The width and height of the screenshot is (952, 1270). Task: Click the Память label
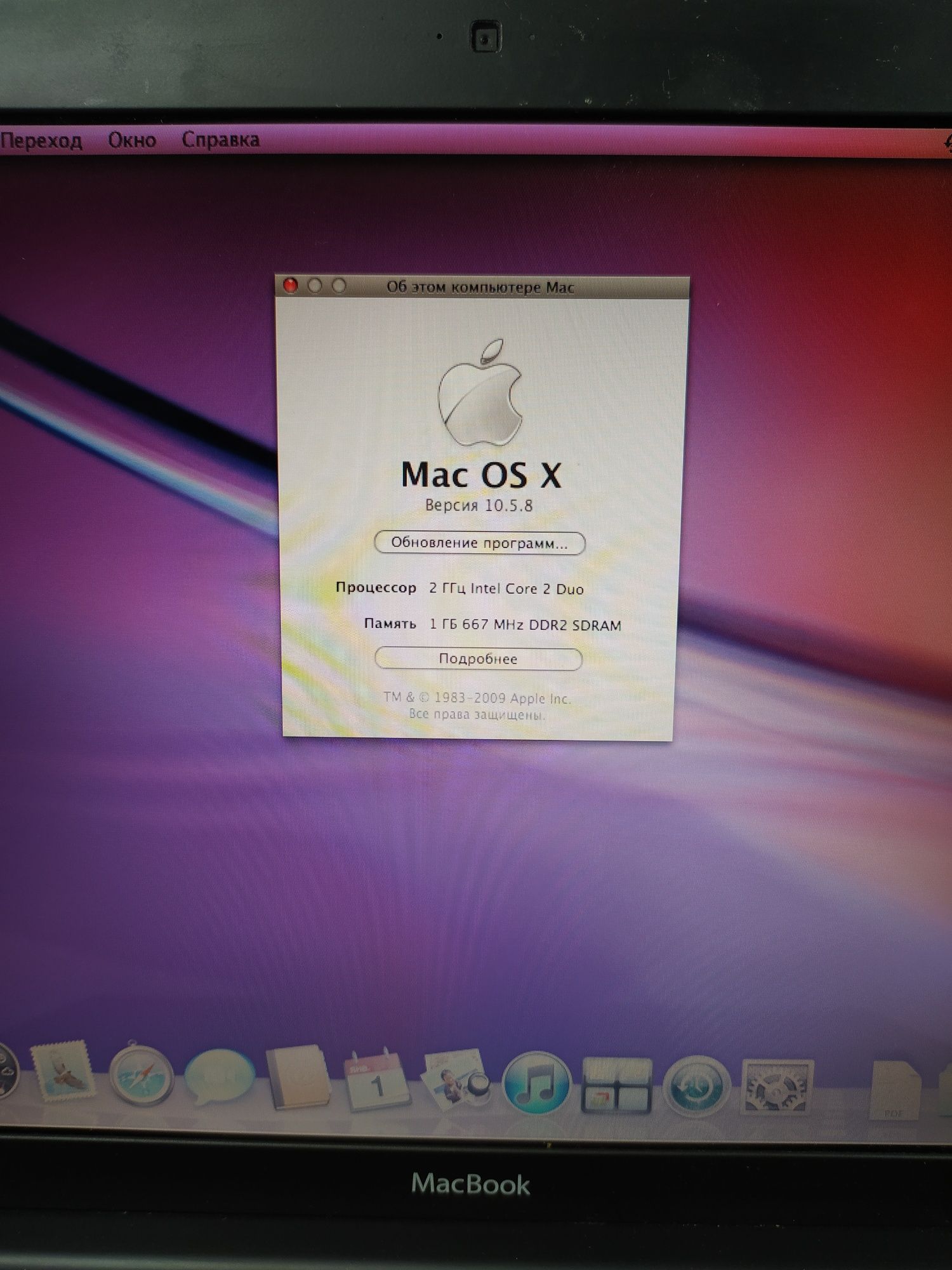point(390,624)
